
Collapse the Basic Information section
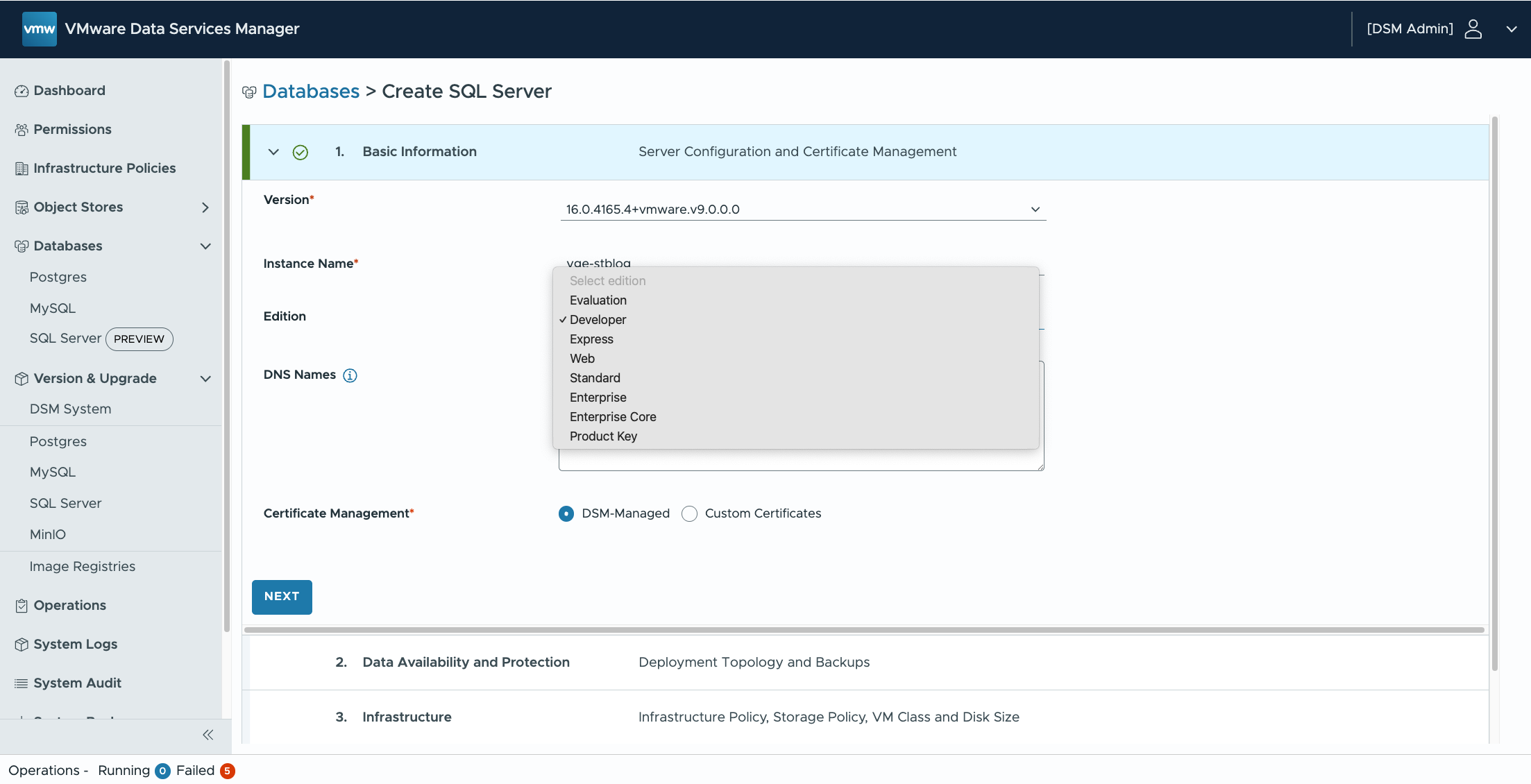pos(273,152)
